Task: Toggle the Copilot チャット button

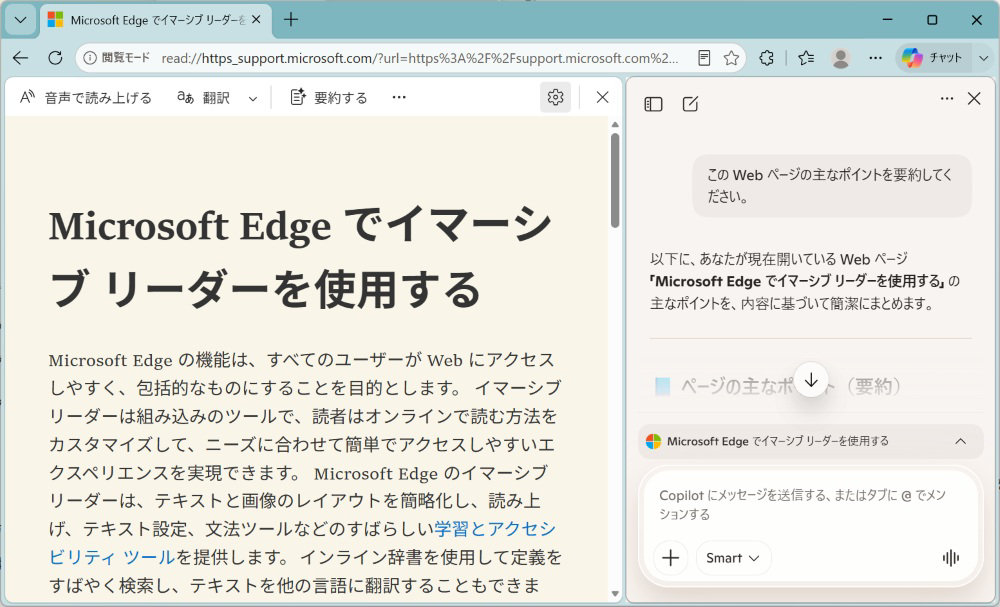Action: coord(933,58)
